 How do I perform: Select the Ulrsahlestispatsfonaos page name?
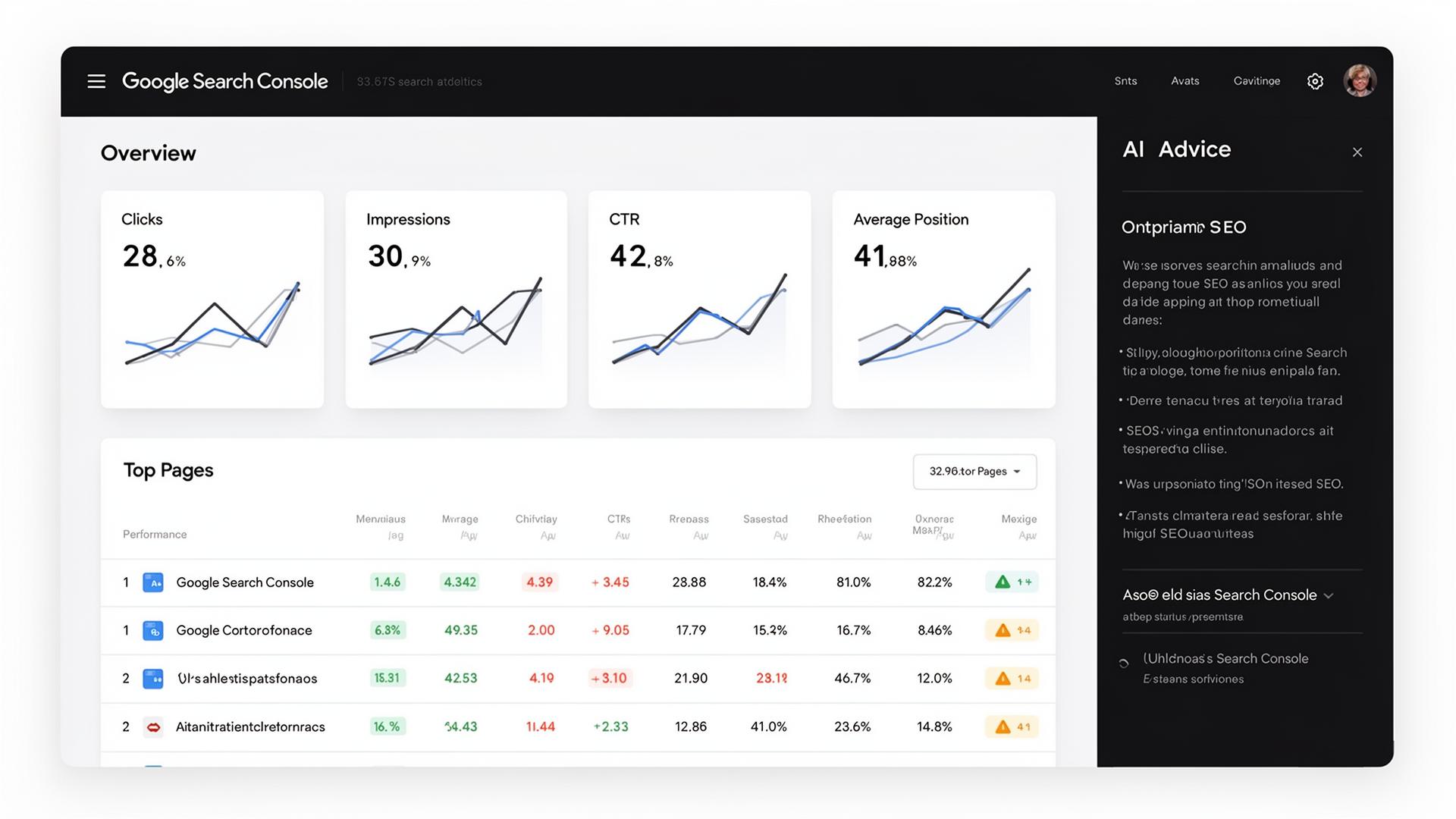point(247,679)
